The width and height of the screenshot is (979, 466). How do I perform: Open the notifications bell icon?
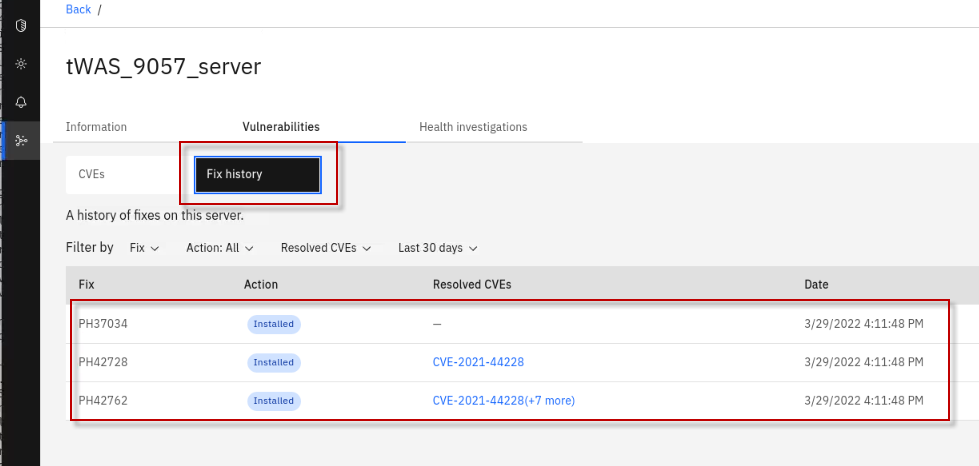(x=21, y=102)
